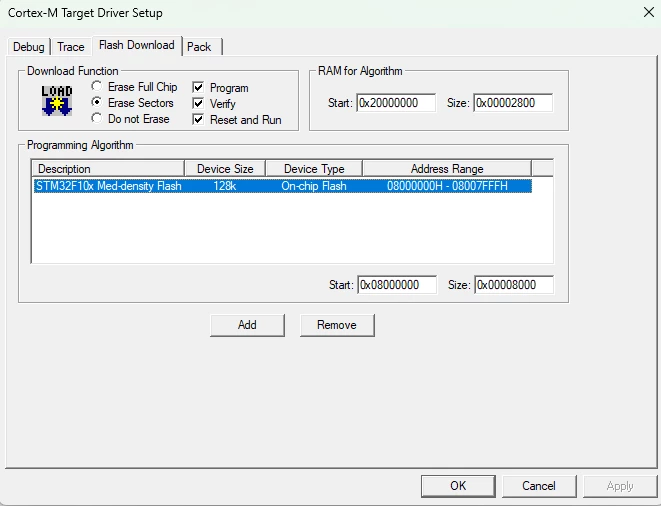The height and width of the screenshot is (506, 661).
Task: Switch to the Debug tab
Action: coord(29,47)
